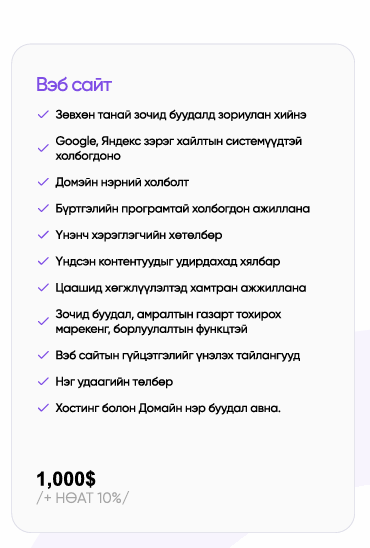The image size is (370, 548).
Task: Click the checkmark beside Цаашид хөгжлүүлэлтэд
Action: coord(43,288)
